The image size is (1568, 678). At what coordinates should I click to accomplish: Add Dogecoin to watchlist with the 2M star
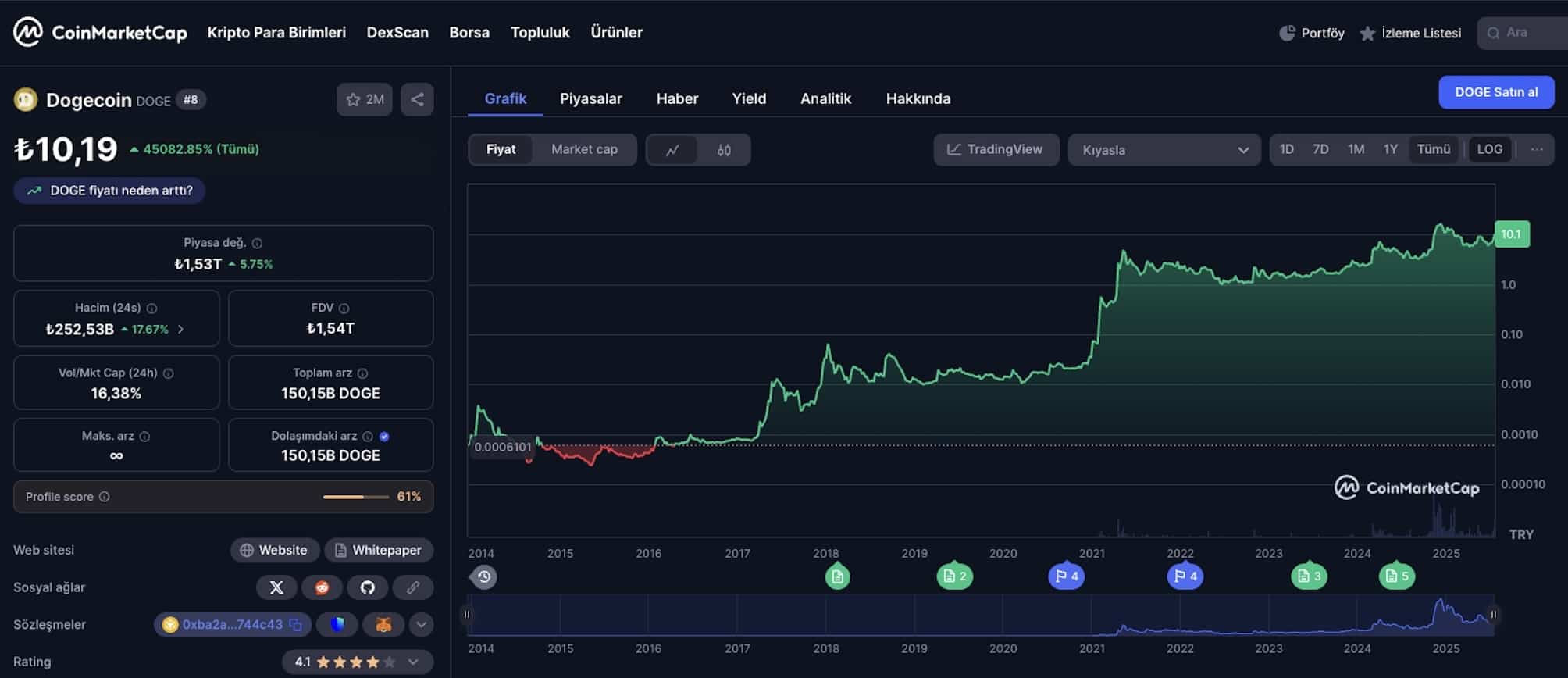(365, 99)
